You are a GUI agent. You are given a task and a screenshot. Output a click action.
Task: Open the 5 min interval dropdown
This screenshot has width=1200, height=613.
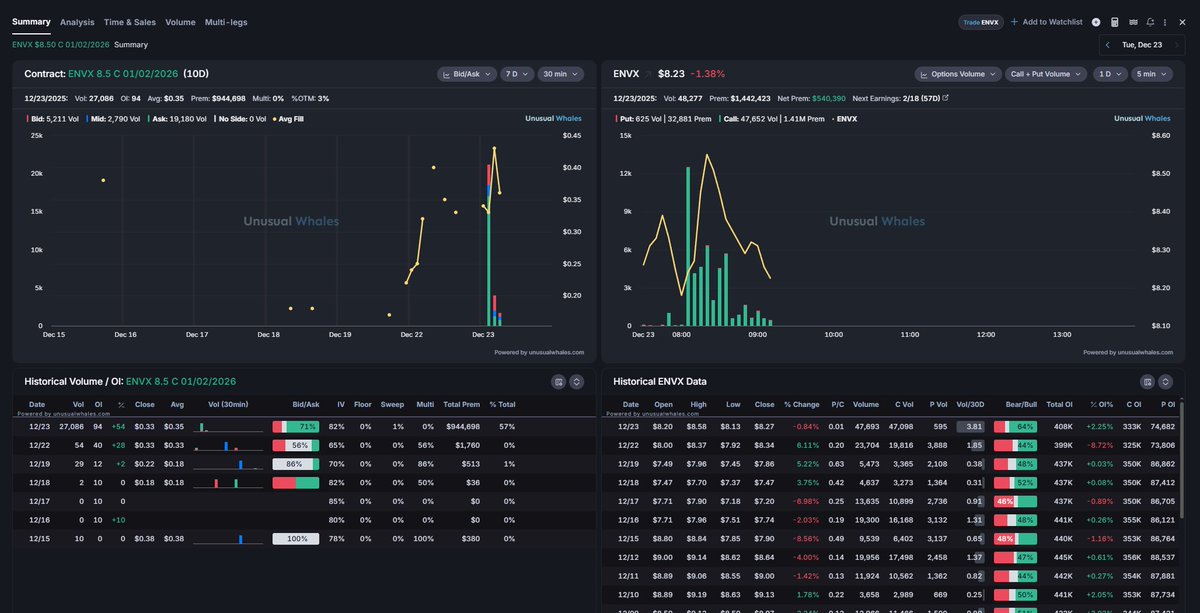(x=1151, y=74)
